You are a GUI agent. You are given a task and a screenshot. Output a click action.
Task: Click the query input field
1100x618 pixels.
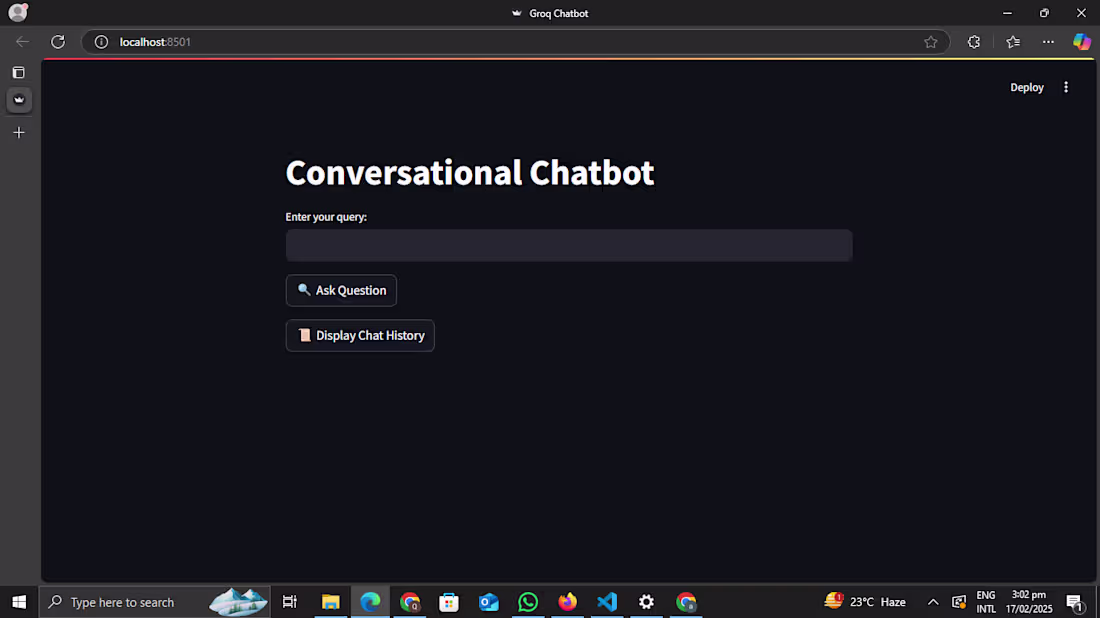tap(569, 245)
